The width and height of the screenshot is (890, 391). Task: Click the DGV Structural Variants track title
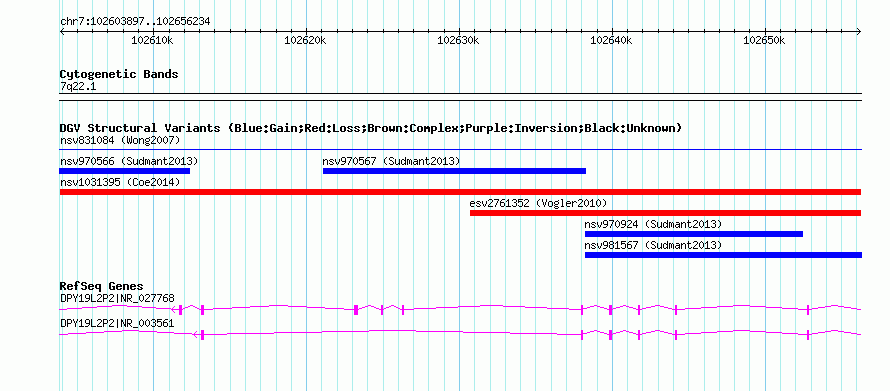pos(371,128)
